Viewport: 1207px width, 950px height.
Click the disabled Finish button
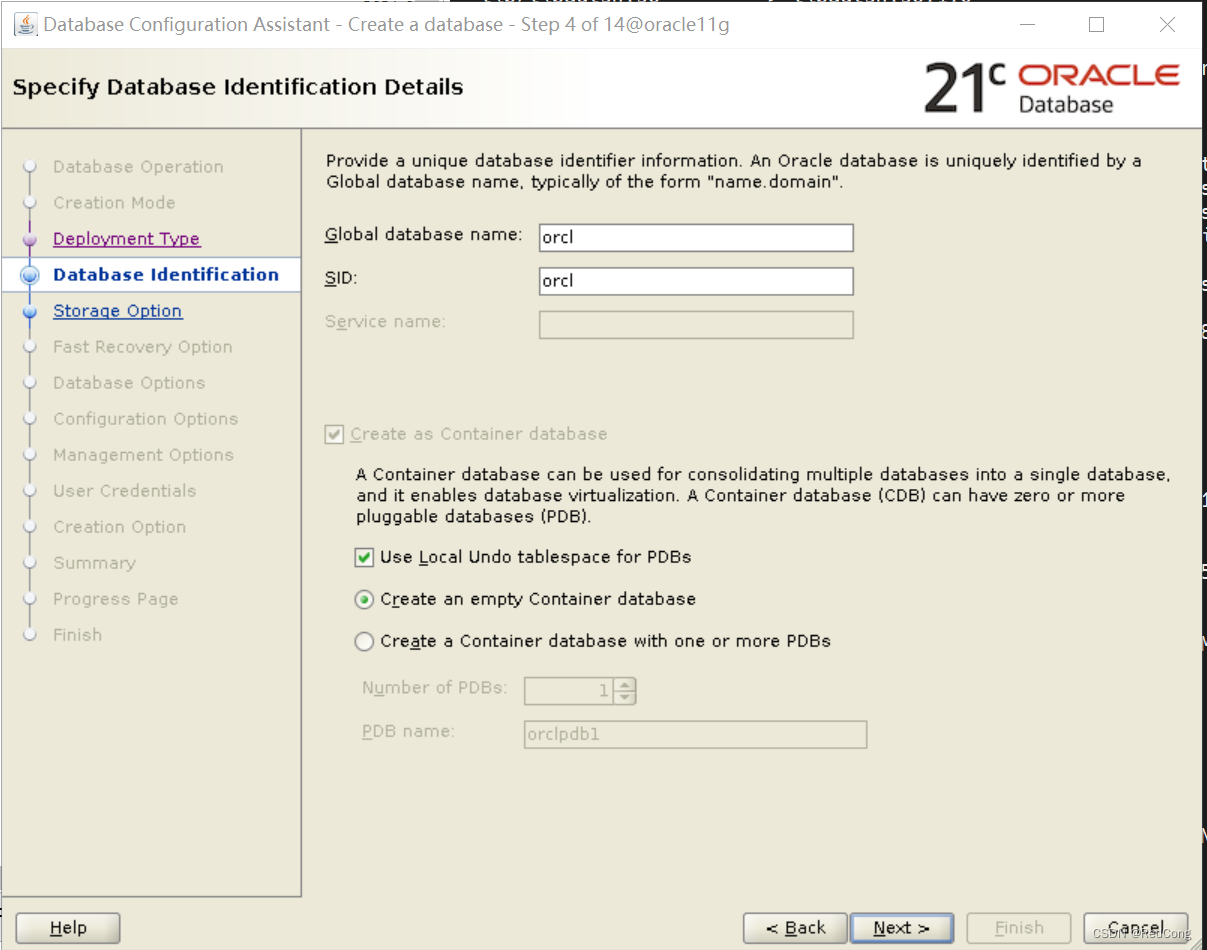coord(1019,928)
